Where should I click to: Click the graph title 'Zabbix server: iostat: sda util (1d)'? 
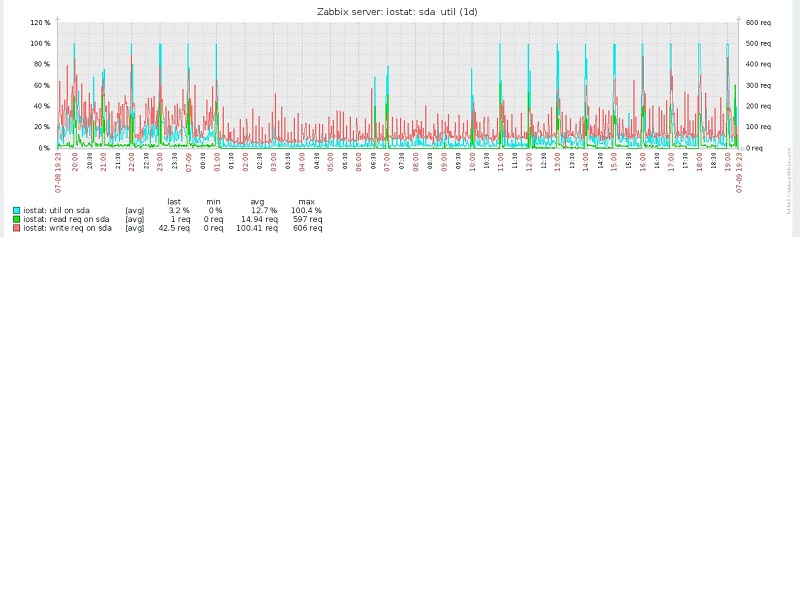[397, 11]
